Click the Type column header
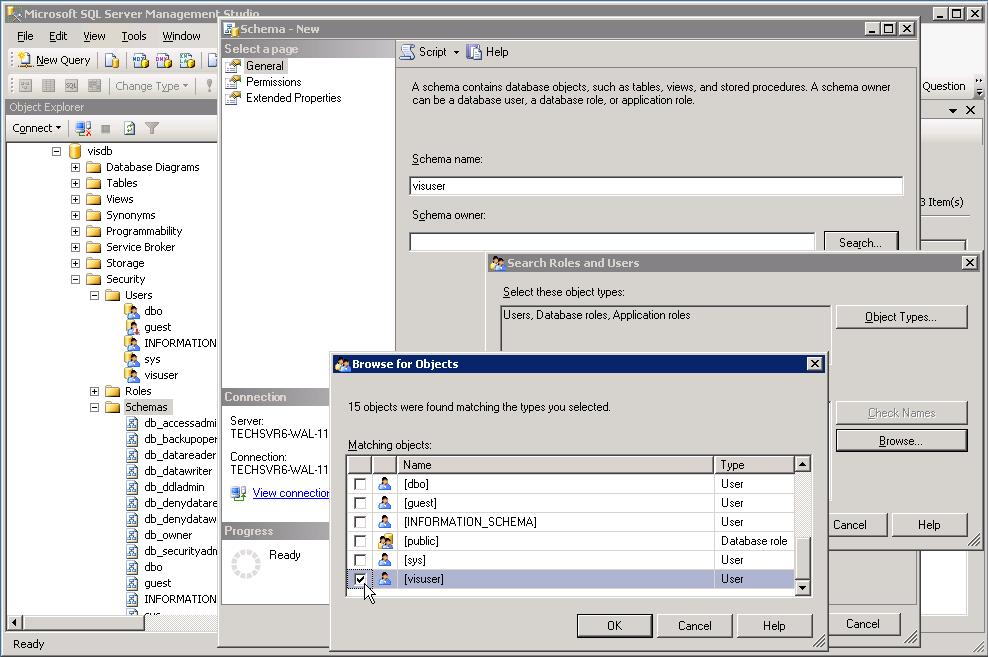The image size is (988, 657). tap(754, 465)
